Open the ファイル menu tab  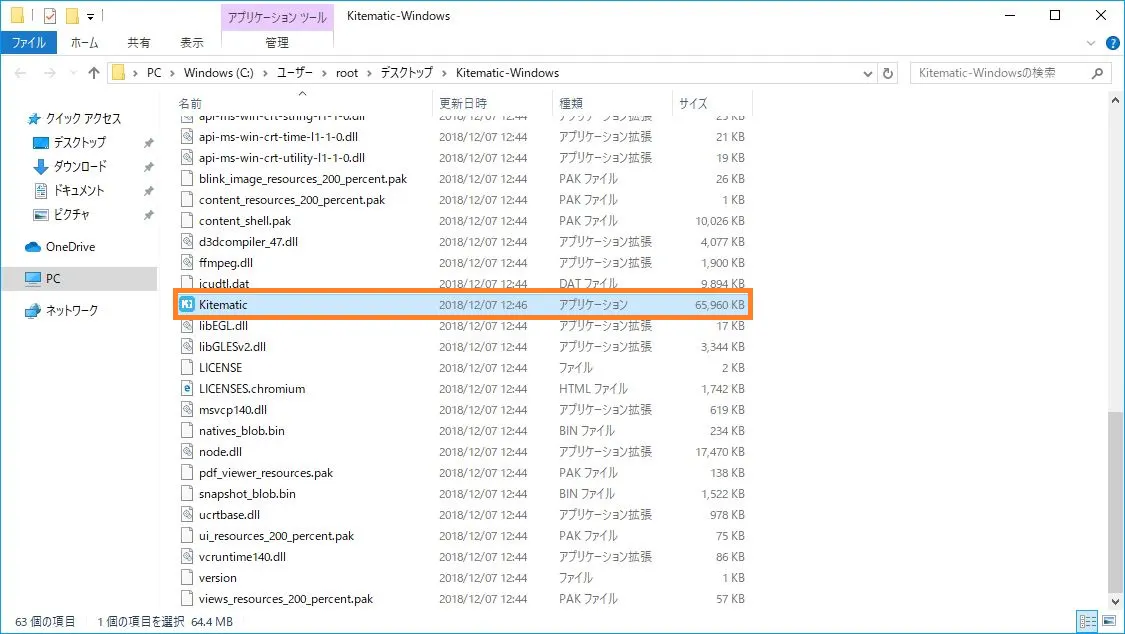click(x=29, y=43)
